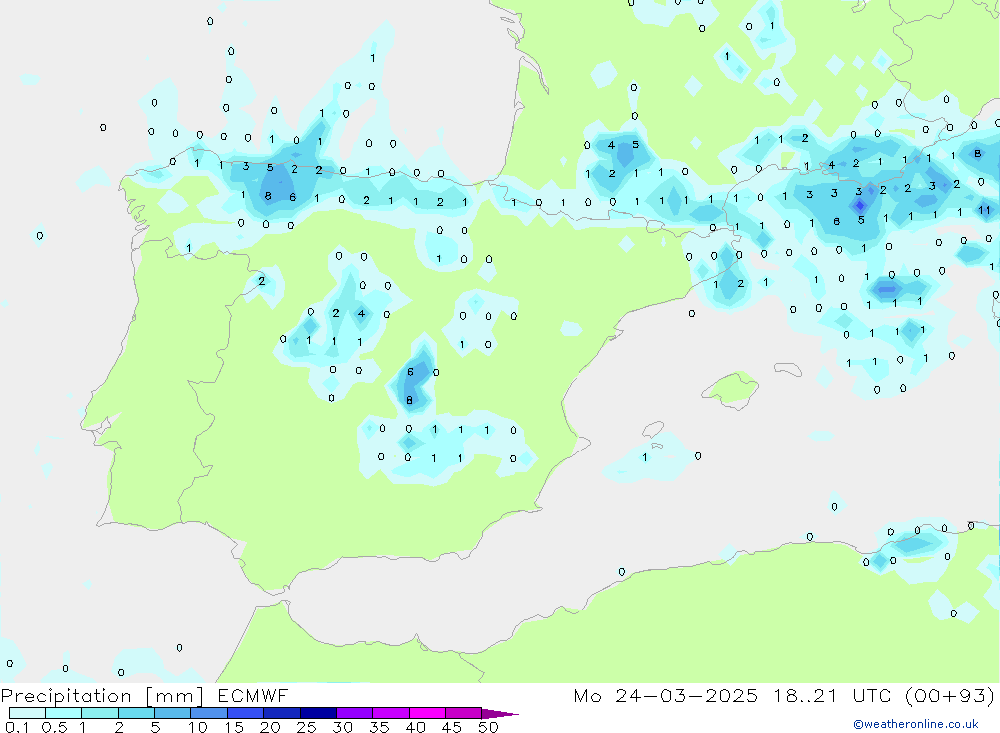Select the legend label '45'
1000x733 pixels.
coord(452,727)
